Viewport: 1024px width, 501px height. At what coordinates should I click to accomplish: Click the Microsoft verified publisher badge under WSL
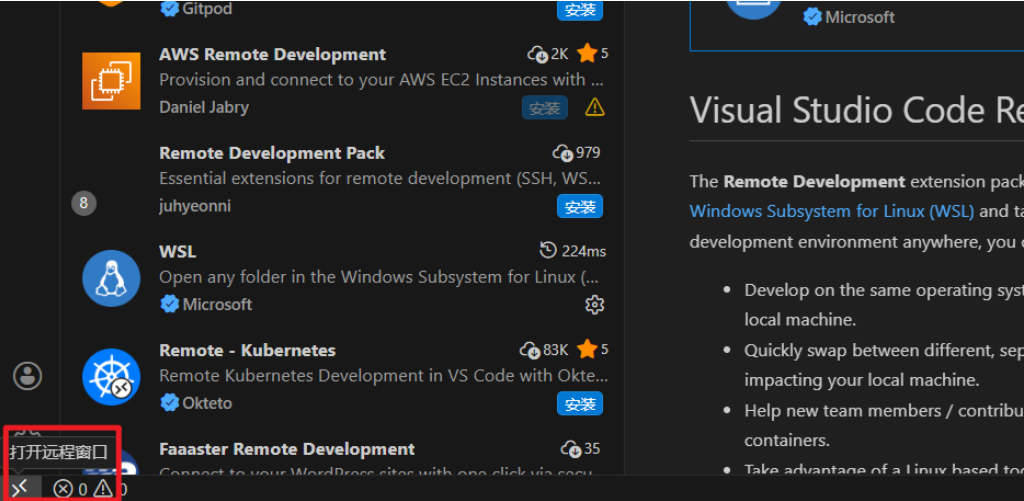tap(169, 304)
